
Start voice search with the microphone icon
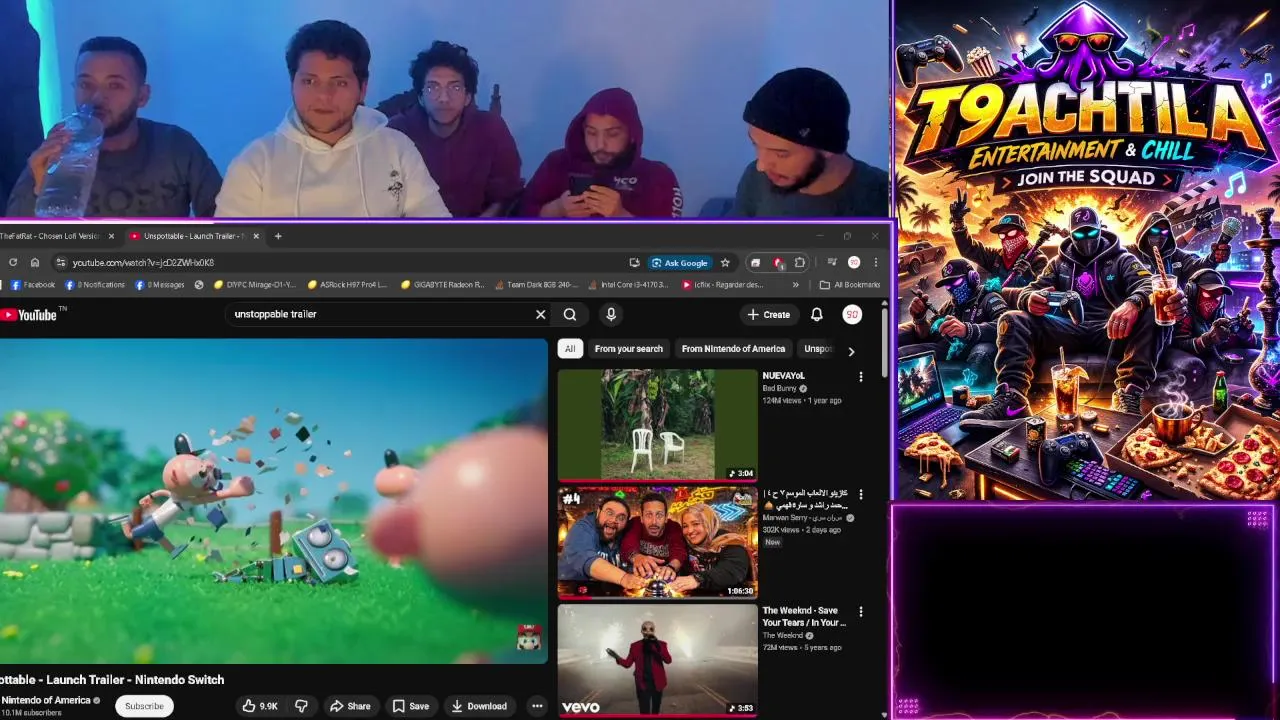611,314
